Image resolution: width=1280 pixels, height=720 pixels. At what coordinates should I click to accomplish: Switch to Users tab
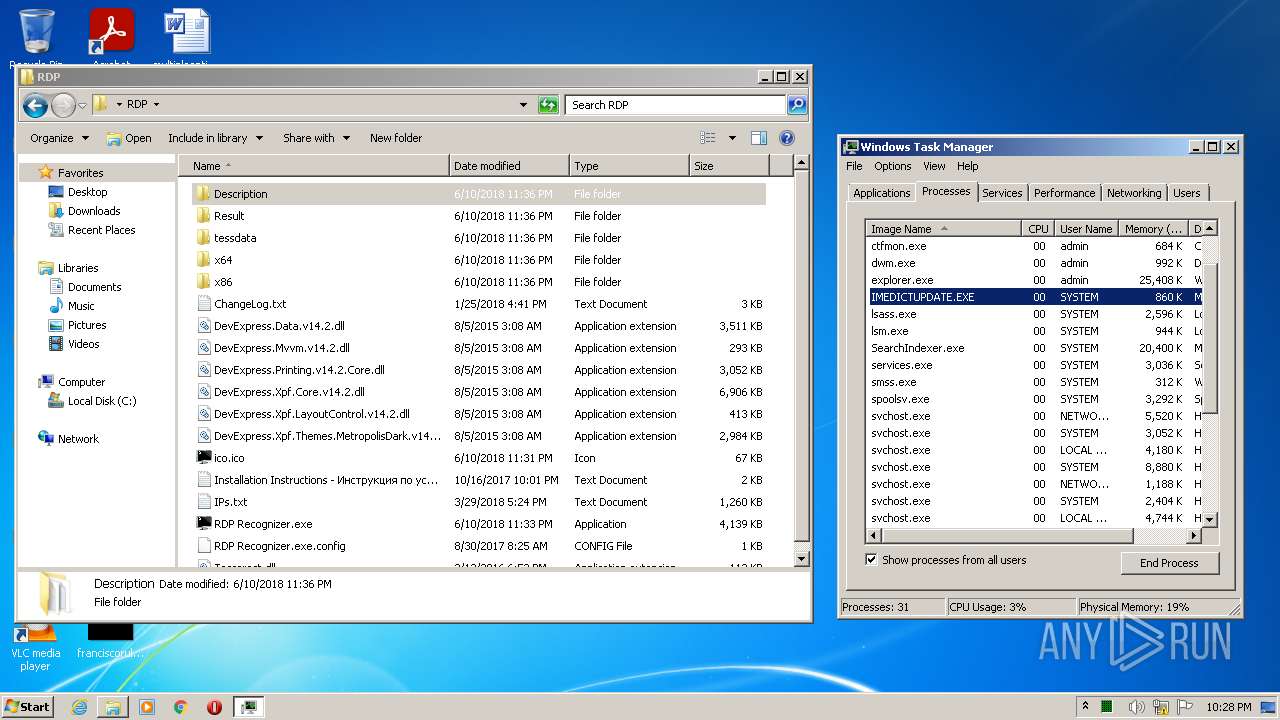[x=1187, y=193]
